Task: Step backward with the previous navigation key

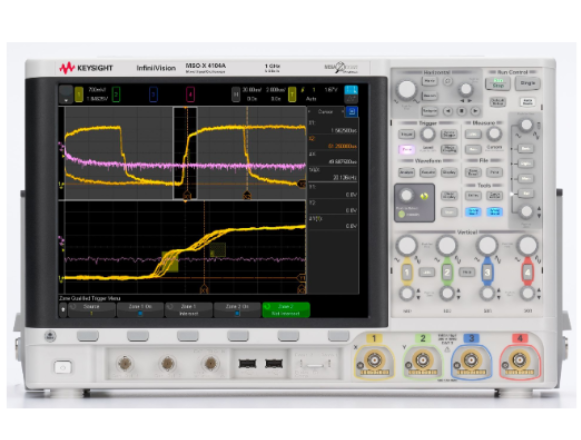Action: [448, 110]
